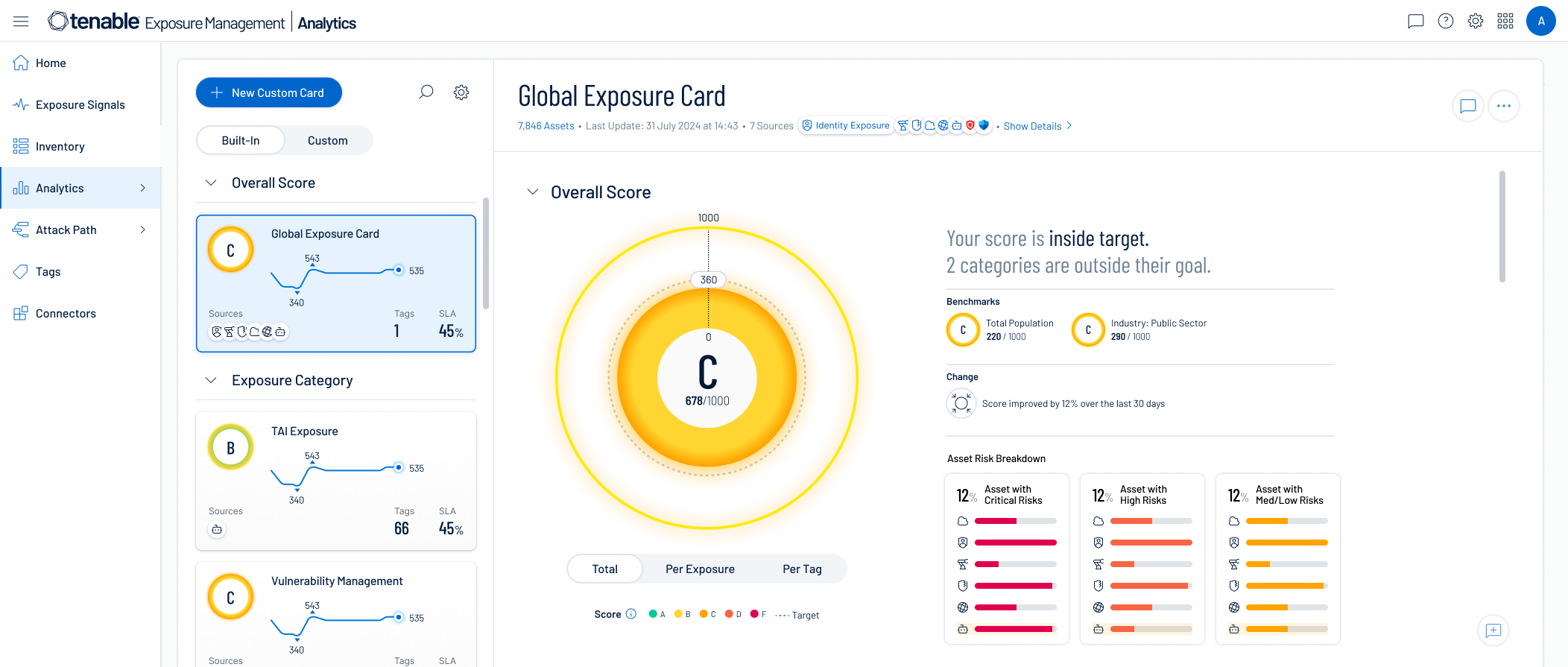Go to Inventory in sidebar
Viewport: 1568px width, 667px height.
tap(60, 147)
